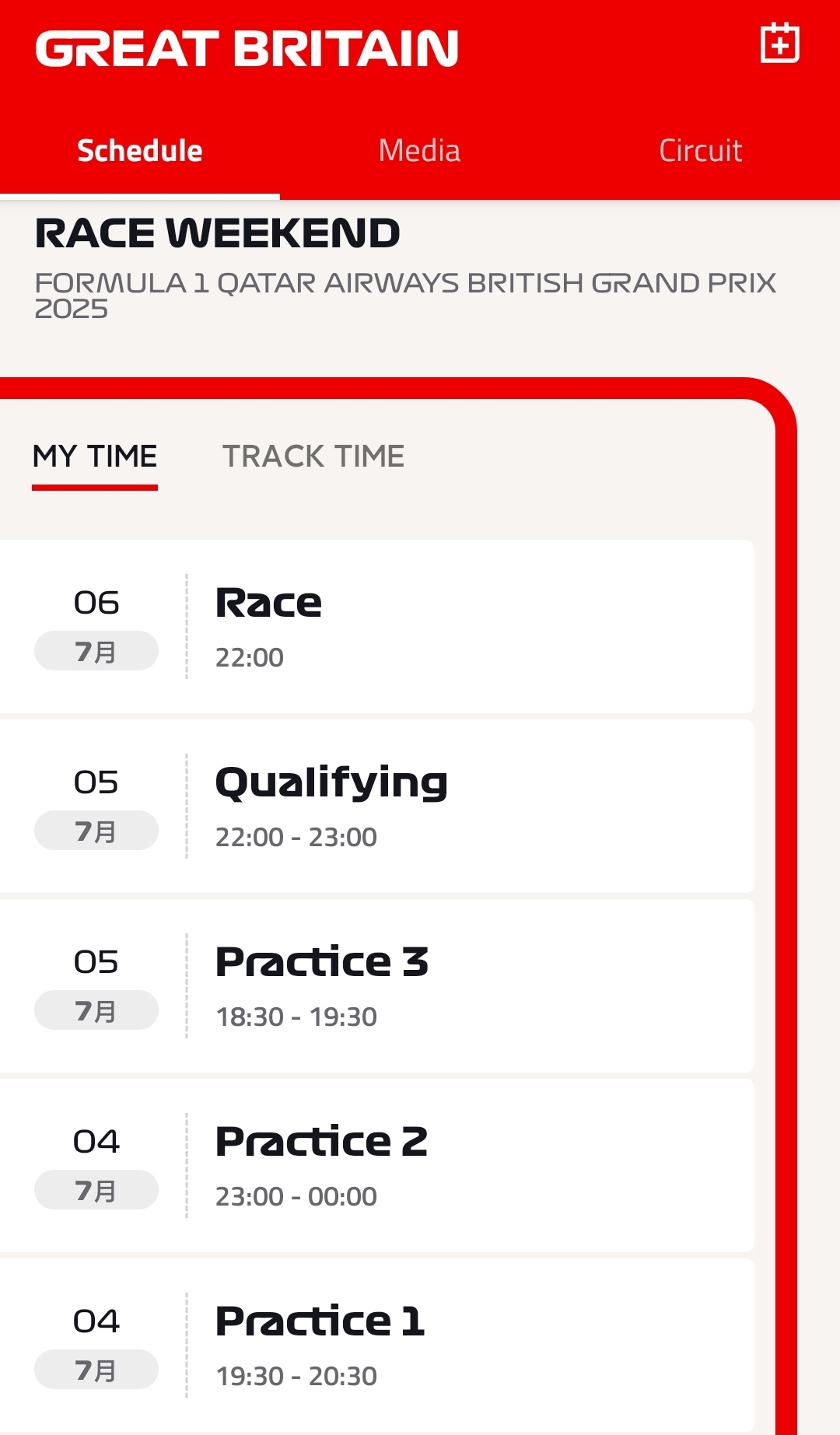Open the Practice 2 session
840x1435 pixels.
pyautogui.click(x=376, y=1165)
